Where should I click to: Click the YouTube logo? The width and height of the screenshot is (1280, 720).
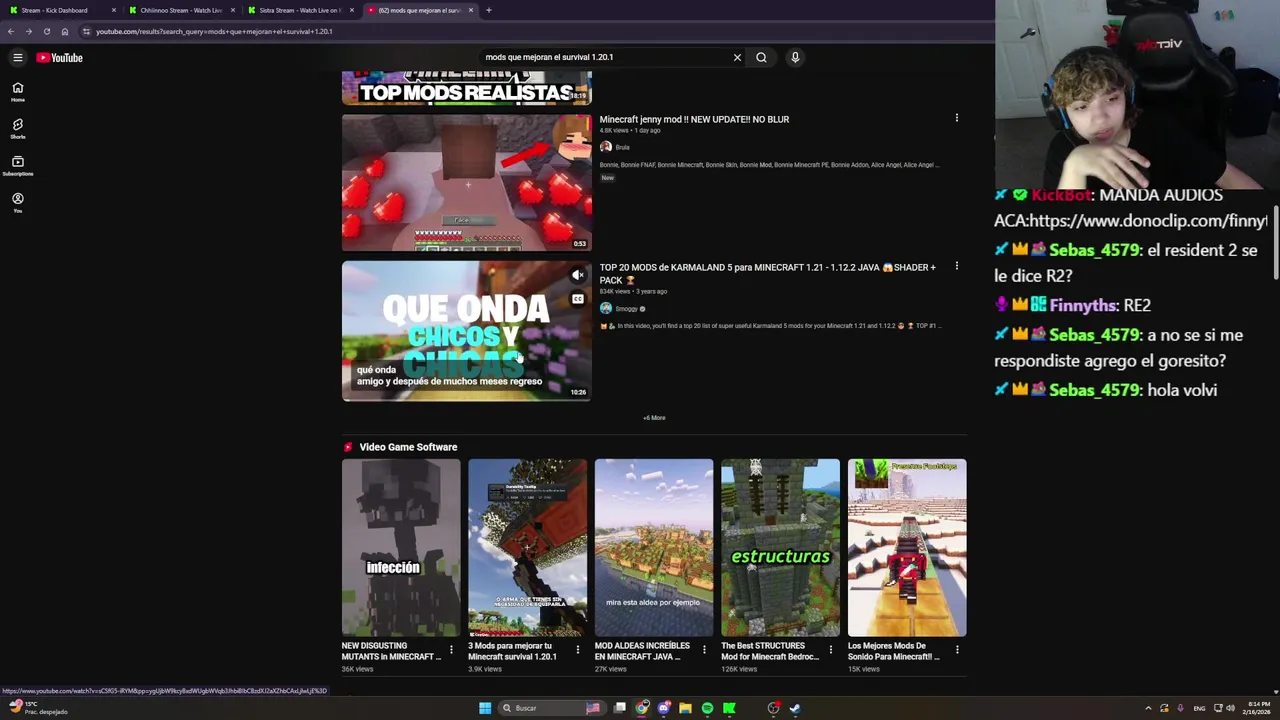coord(60,58)
